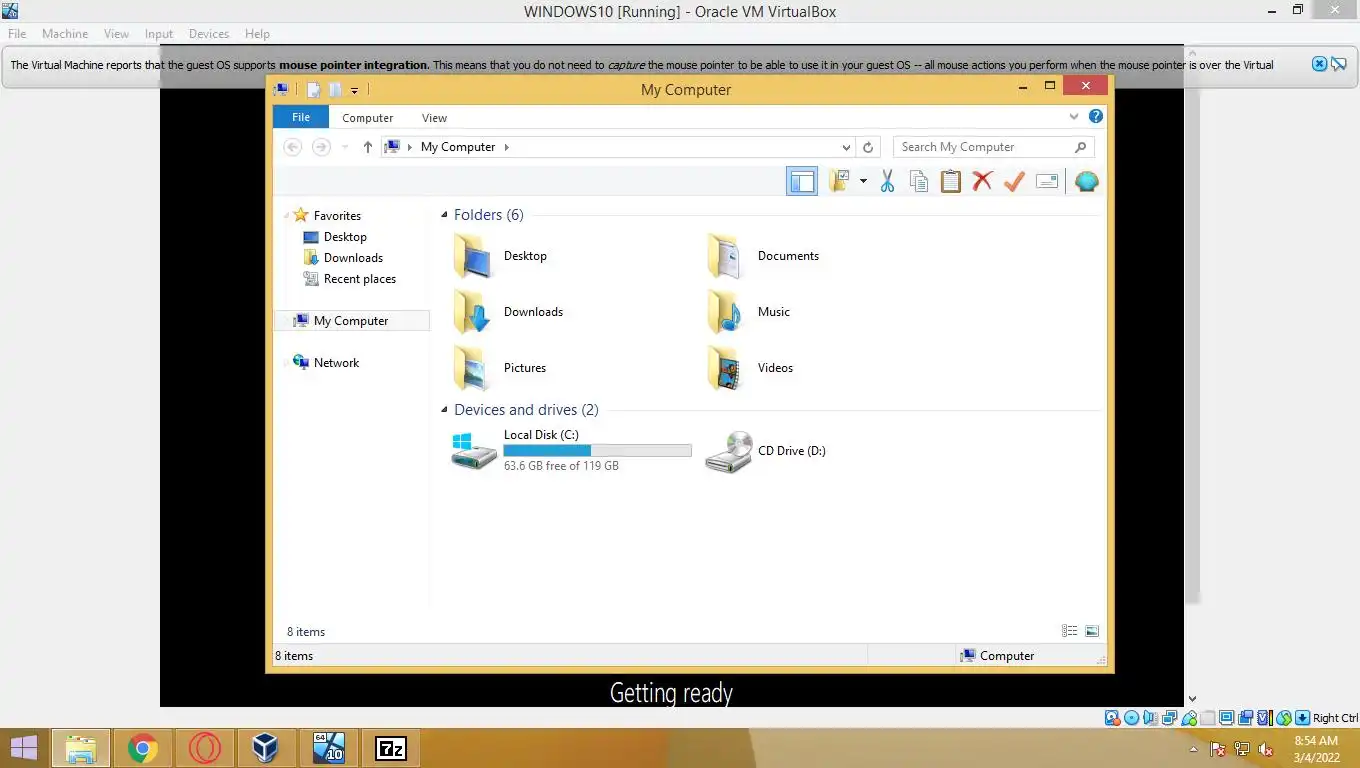
Task: Show hidden tray icons arrow
Action: point(1193,749)
